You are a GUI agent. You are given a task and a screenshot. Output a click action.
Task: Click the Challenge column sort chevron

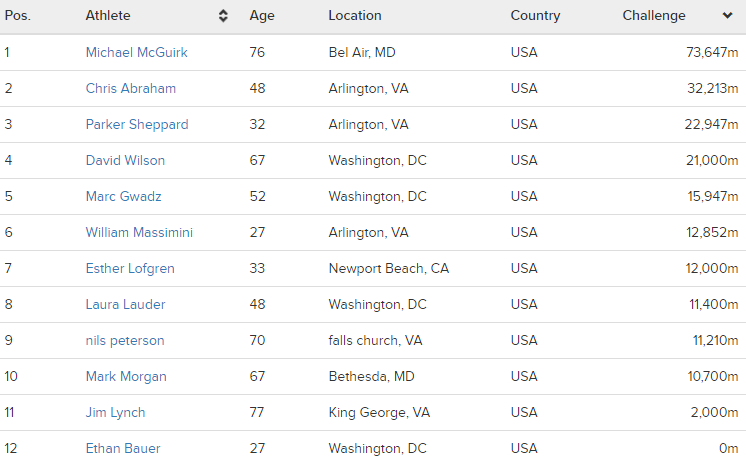point(727,16)
